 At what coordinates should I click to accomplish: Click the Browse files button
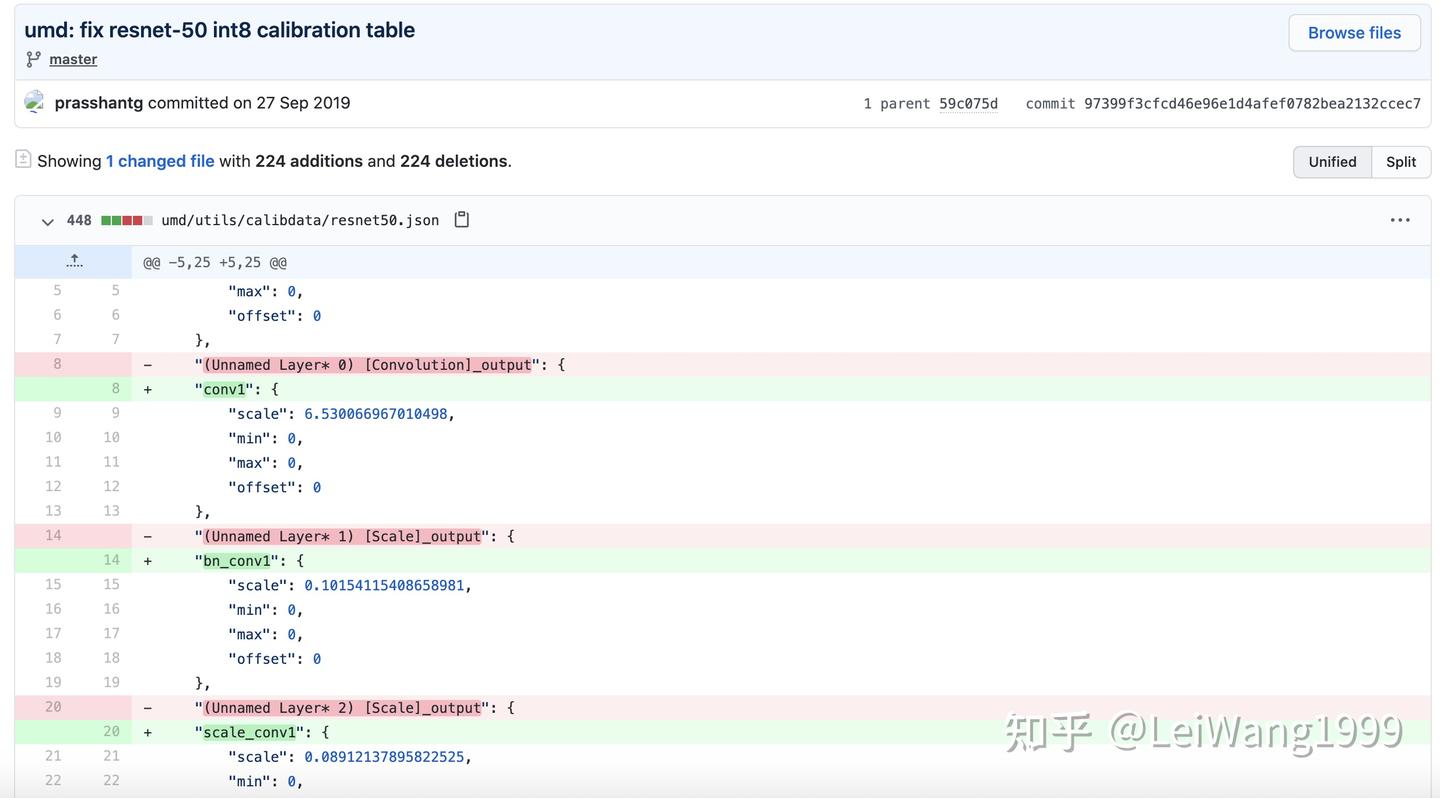1354,33
